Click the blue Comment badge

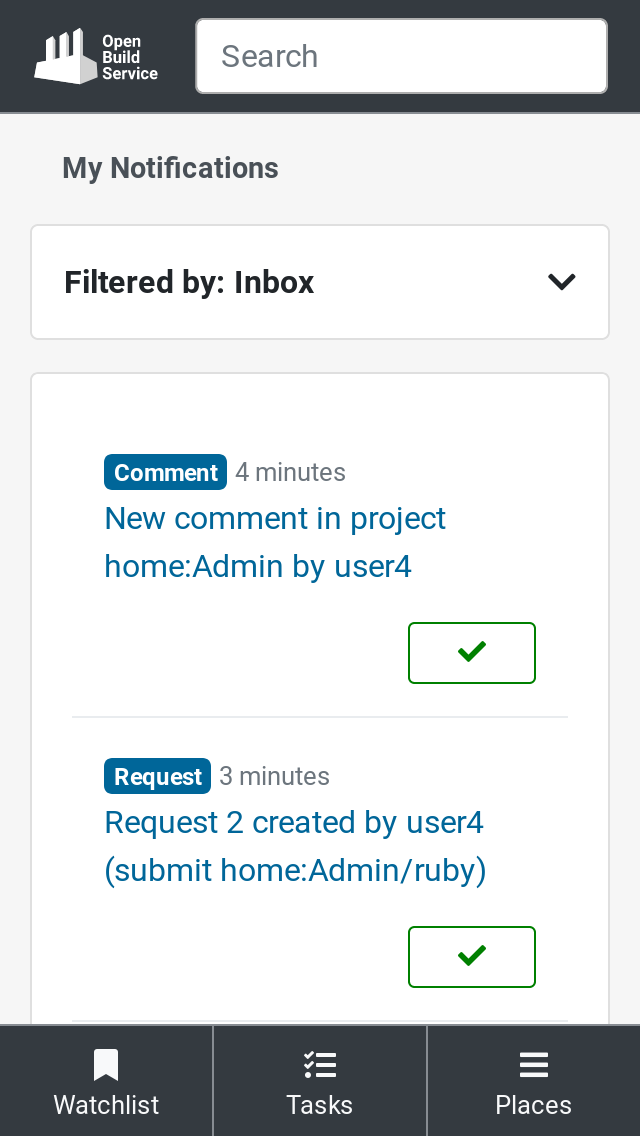pos(165,471)
